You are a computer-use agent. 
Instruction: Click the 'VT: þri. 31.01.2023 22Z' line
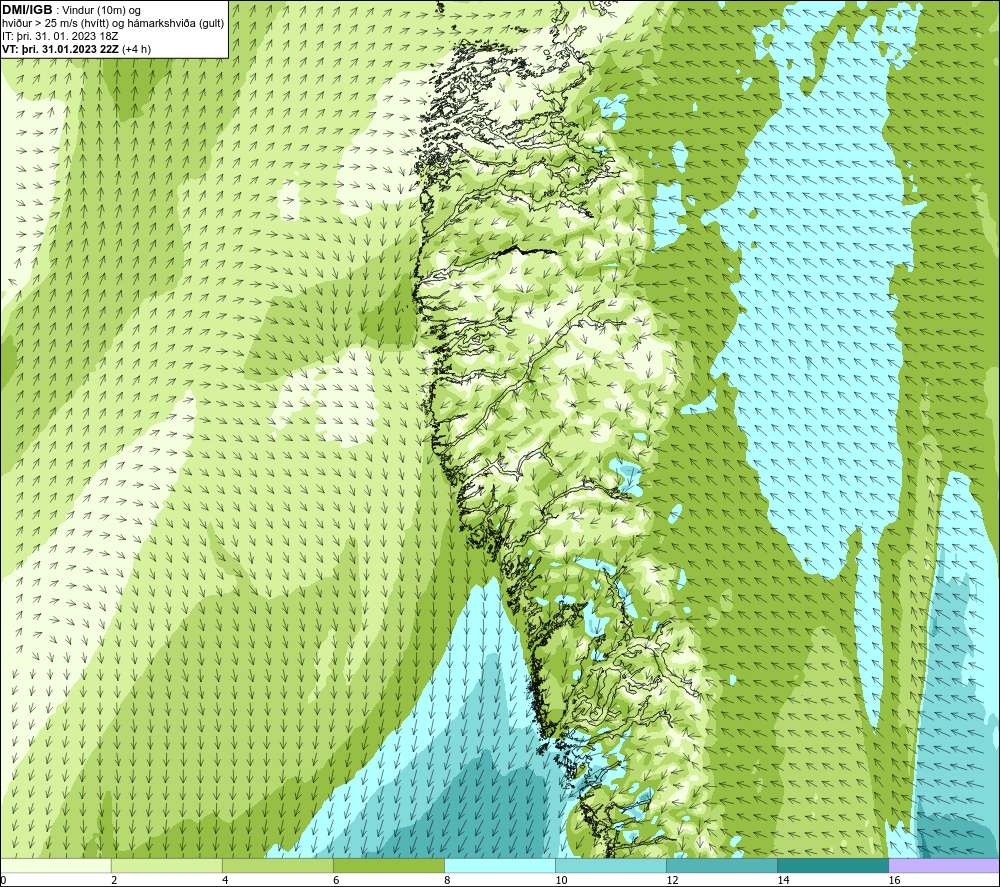(59, 49)
